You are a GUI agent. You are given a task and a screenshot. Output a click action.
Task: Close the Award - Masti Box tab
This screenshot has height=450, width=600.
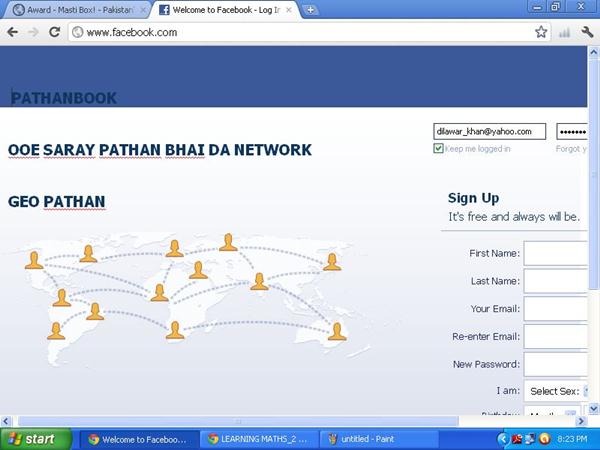pos(143,10)
